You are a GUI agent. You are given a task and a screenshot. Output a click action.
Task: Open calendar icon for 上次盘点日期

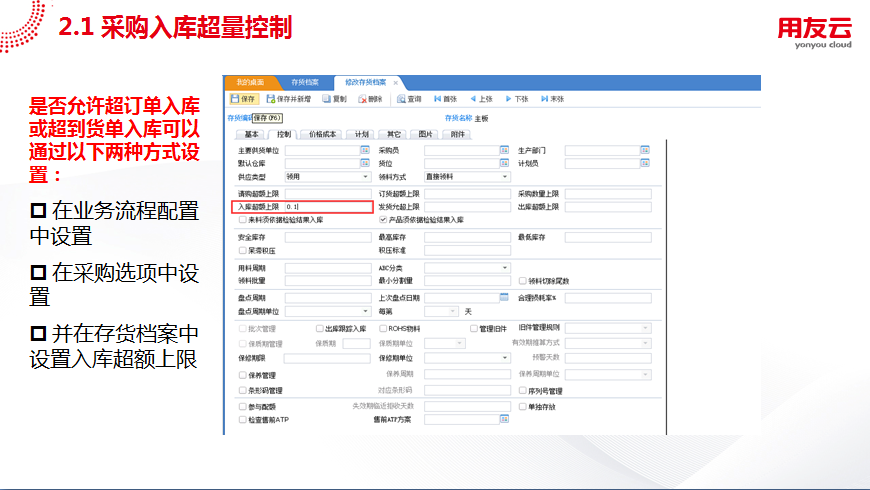(x=504, y=297)
